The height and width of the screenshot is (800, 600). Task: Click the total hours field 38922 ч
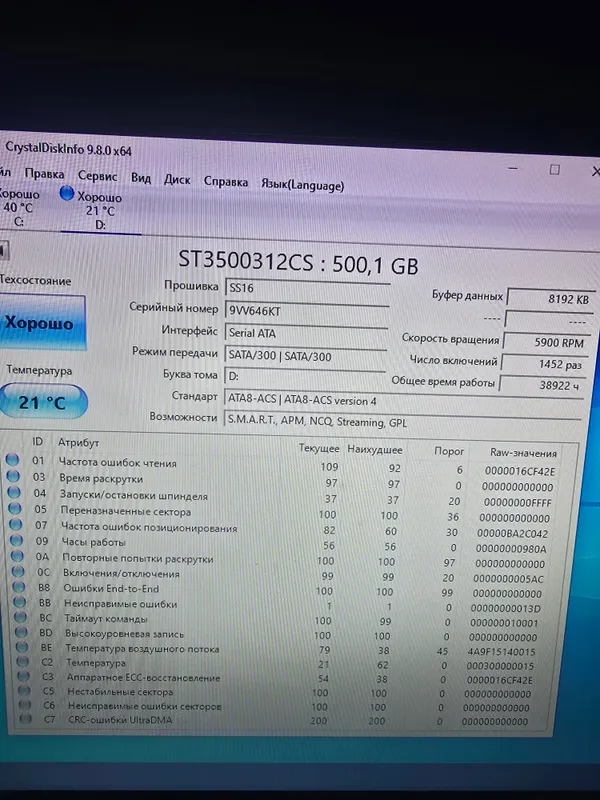[542, 385]
